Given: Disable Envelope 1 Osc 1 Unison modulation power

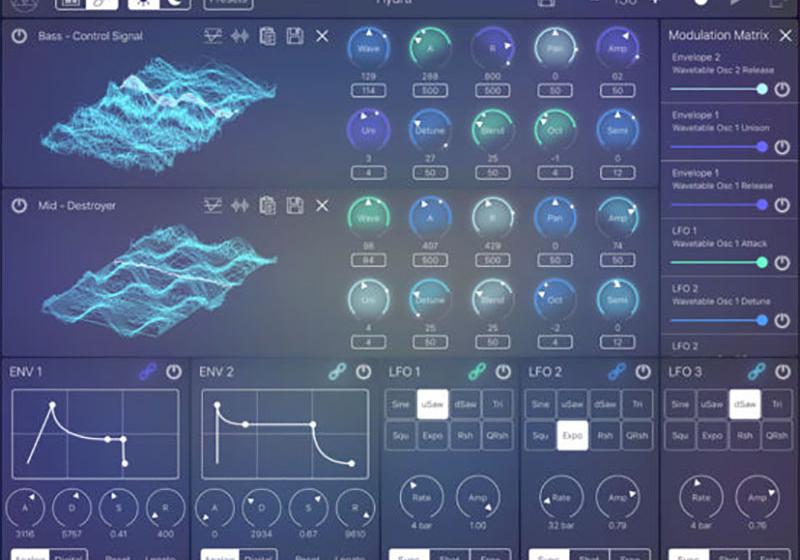Looking at the screenshot, I should (782, 147).
